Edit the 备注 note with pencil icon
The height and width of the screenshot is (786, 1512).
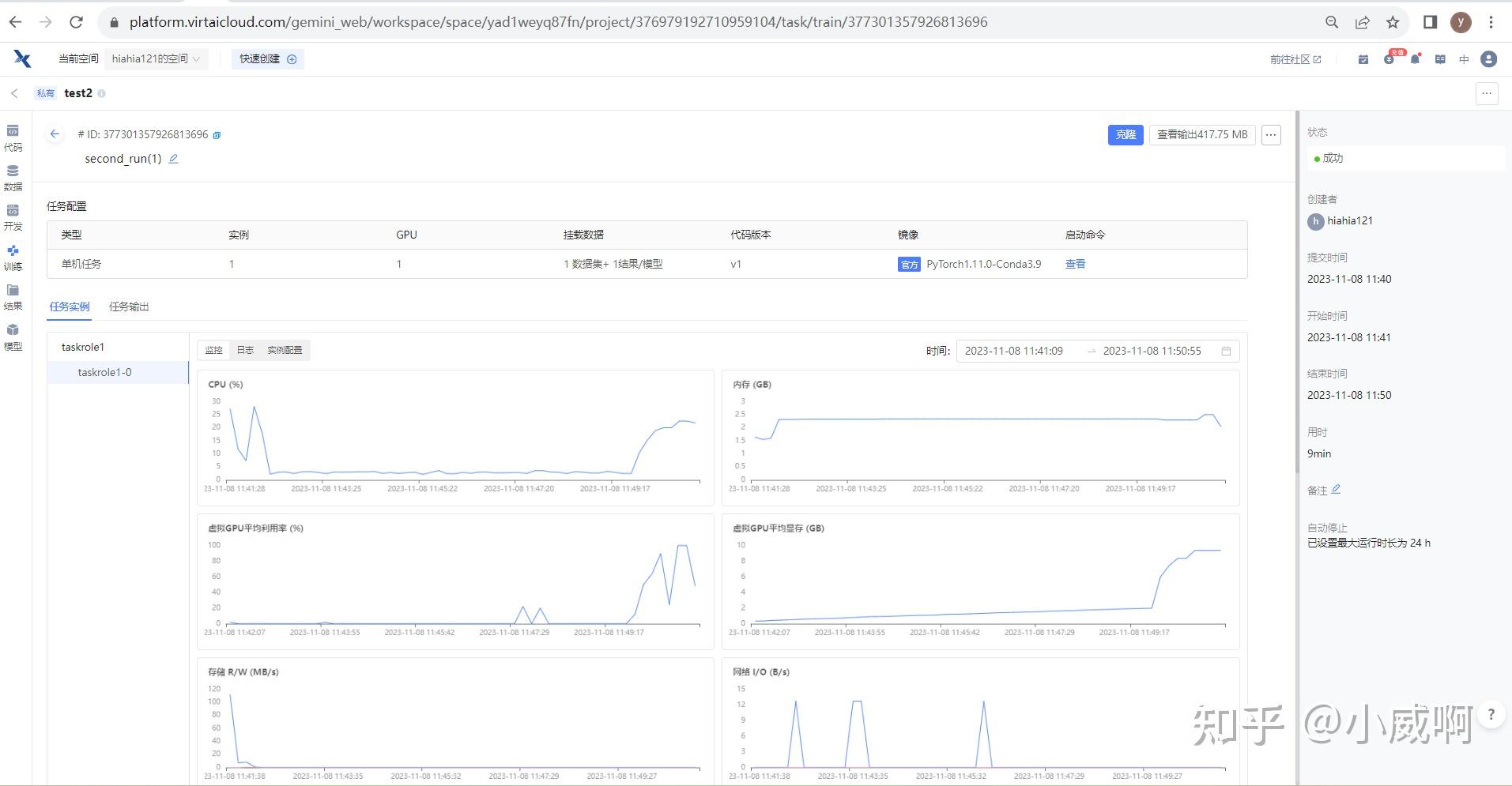pyautogui.click(x=1336, y=490)
